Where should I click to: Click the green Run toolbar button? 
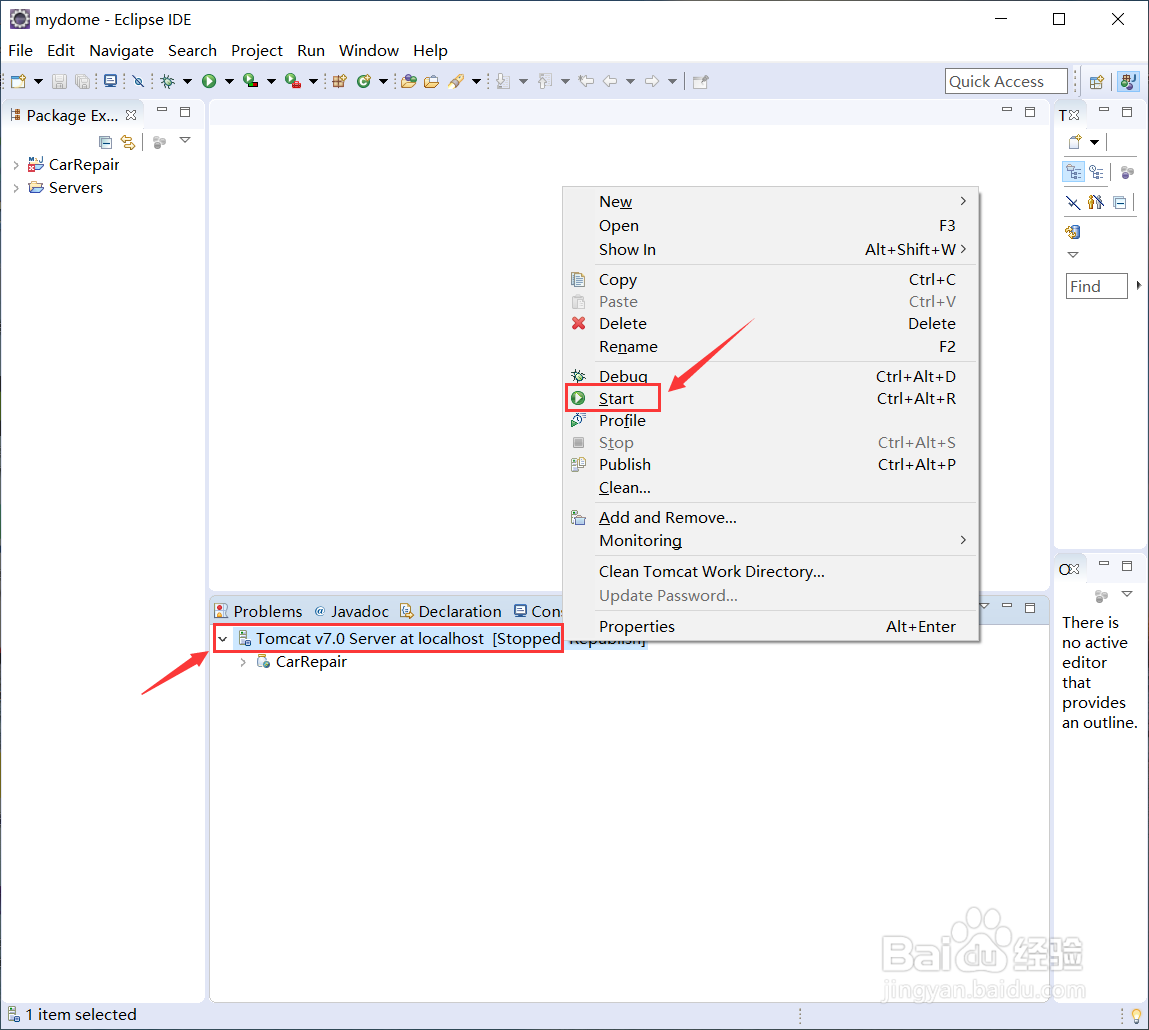pyautogui.click(x=209, y=81)
